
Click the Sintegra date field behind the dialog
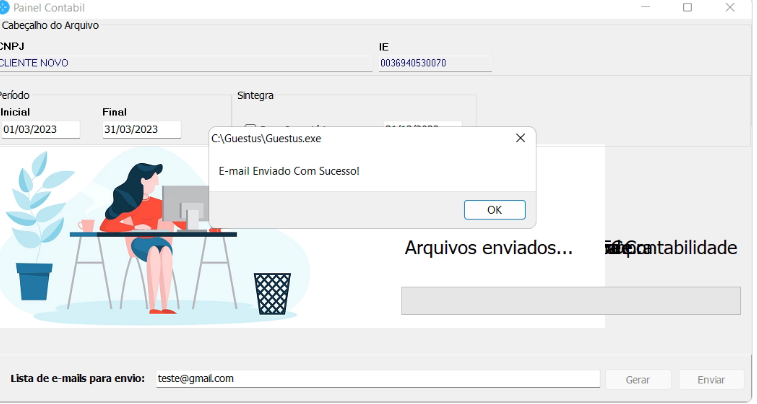tap(422, 125)
